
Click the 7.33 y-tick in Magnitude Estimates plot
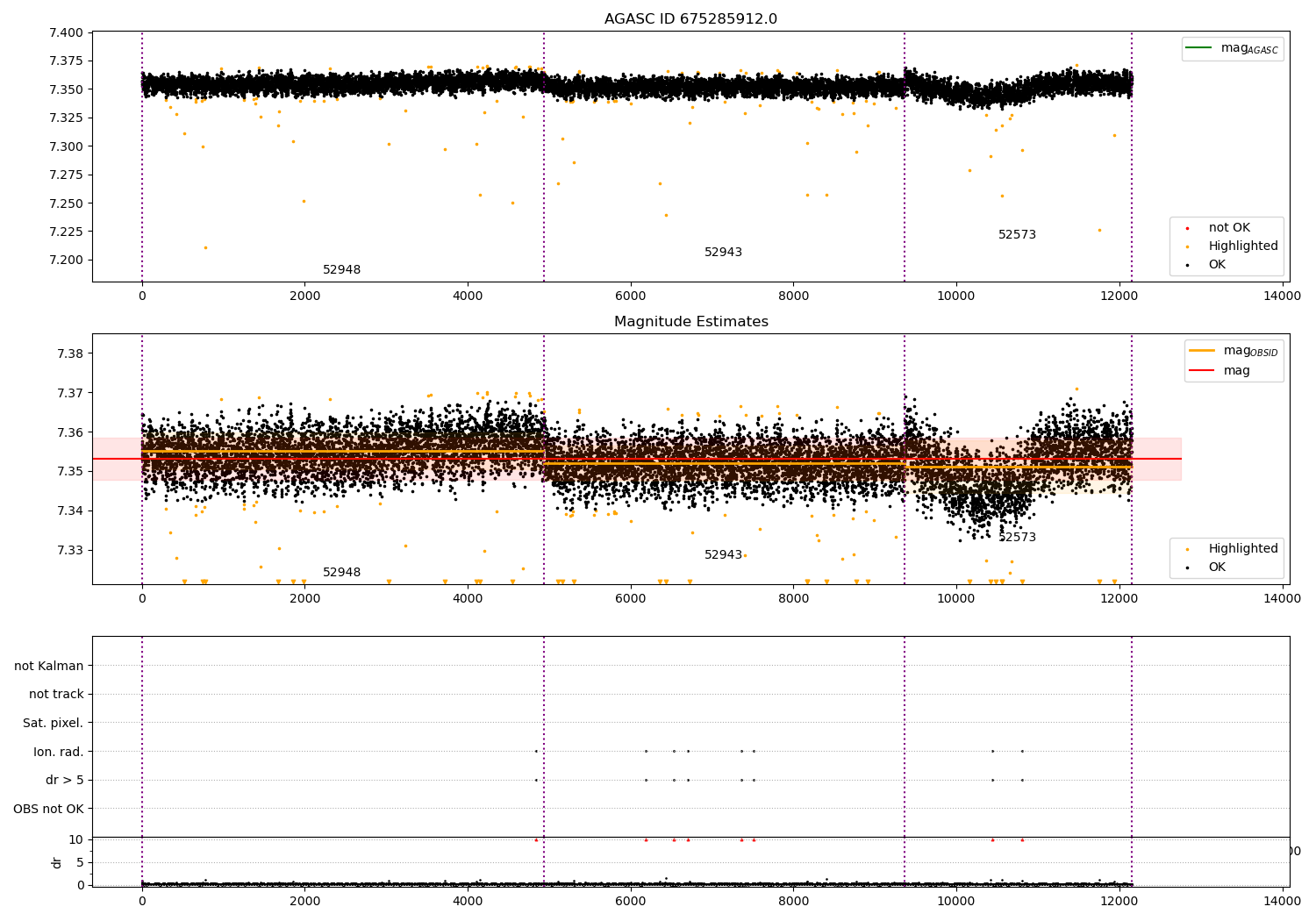click(70, 551)
